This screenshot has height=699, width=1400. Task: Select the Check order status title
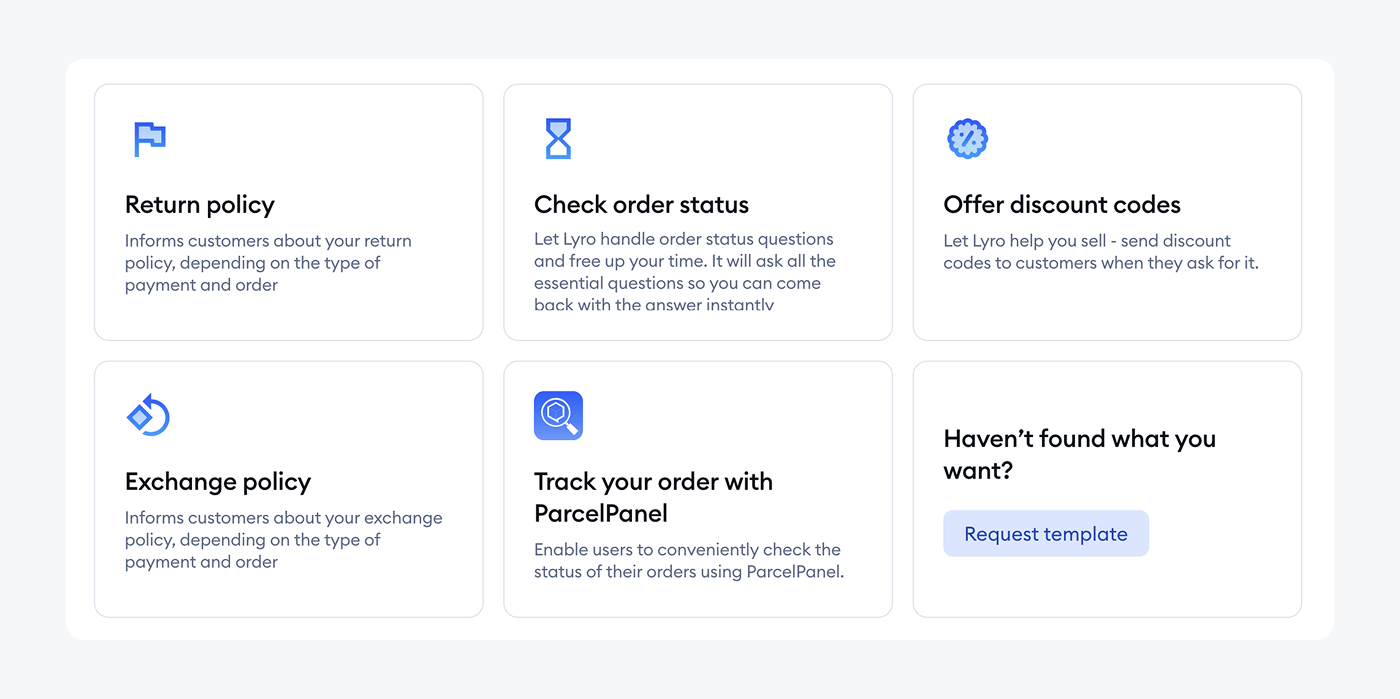[x=641, y=205]
